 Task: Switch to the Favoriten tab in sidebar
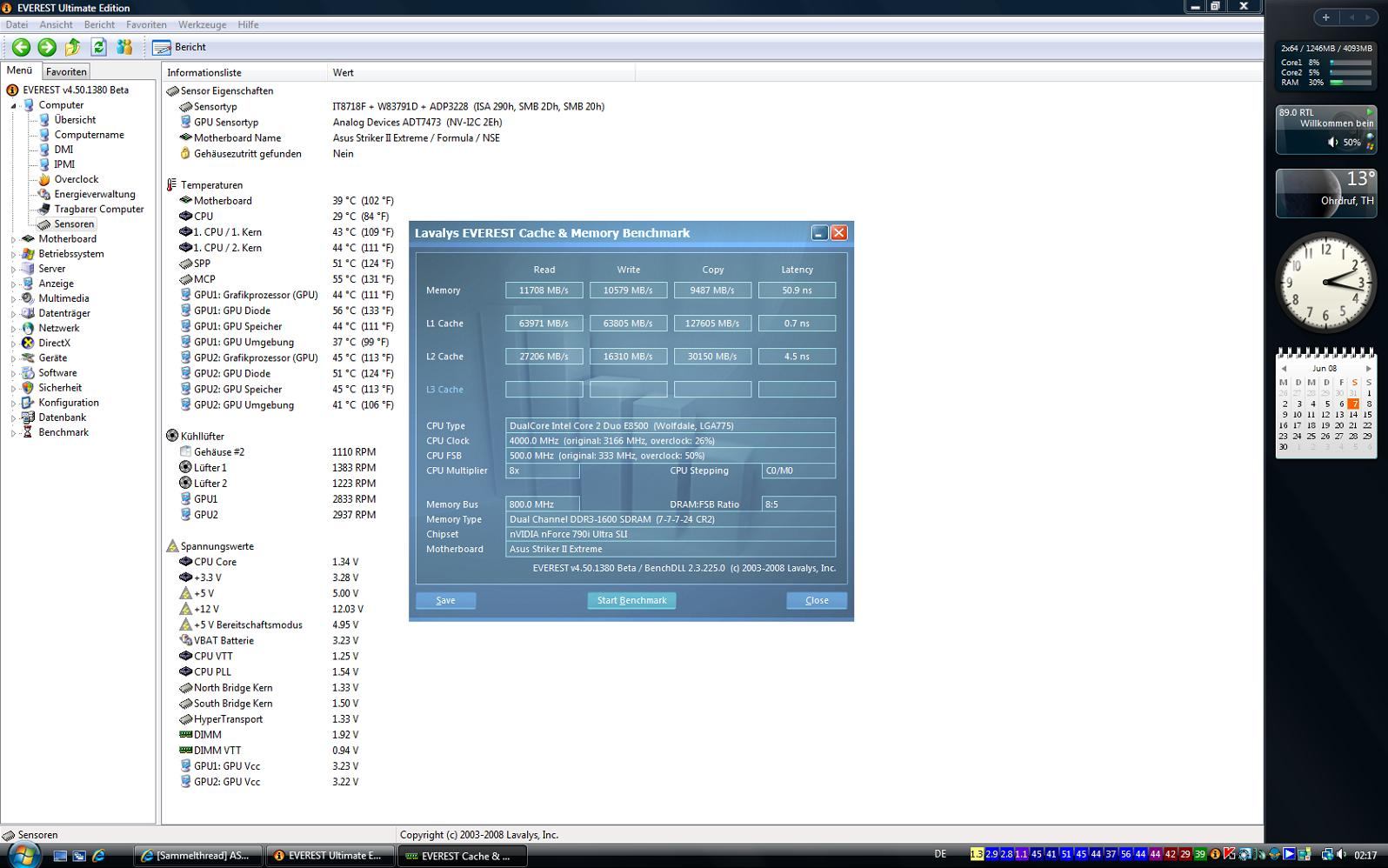[66, 71]
